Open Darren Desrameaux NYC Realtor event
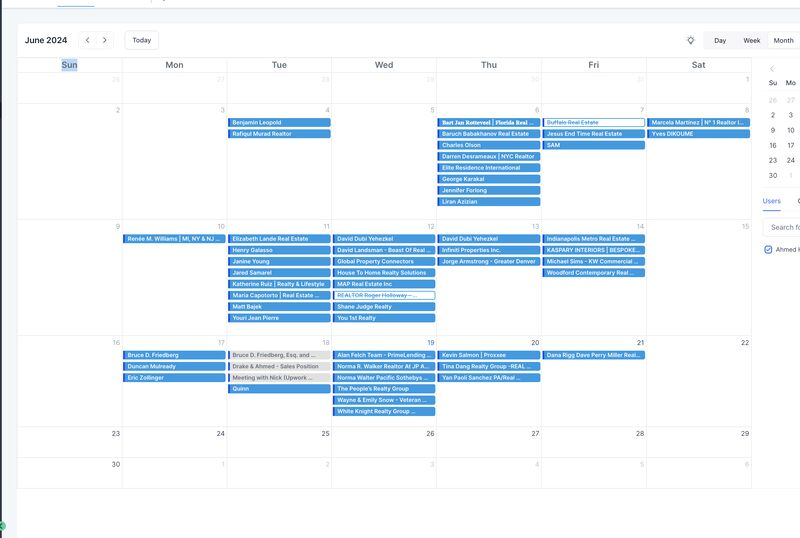 489,156
